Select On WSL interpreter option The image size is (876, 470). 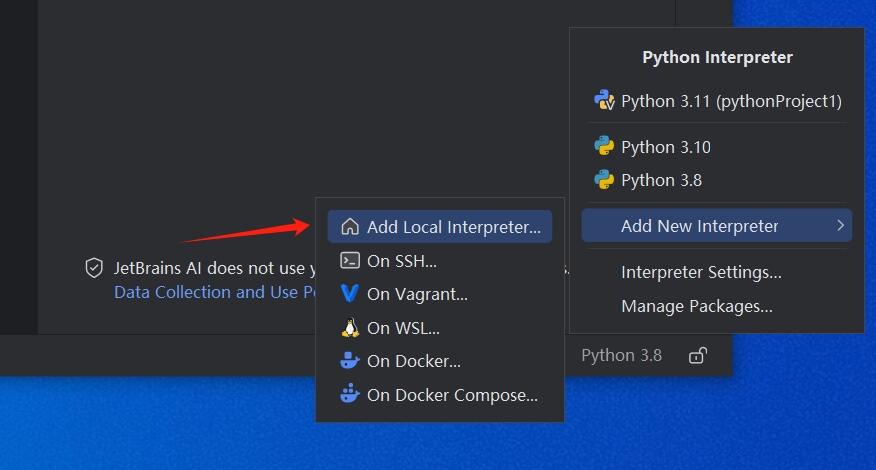click(x=440, y=327)
